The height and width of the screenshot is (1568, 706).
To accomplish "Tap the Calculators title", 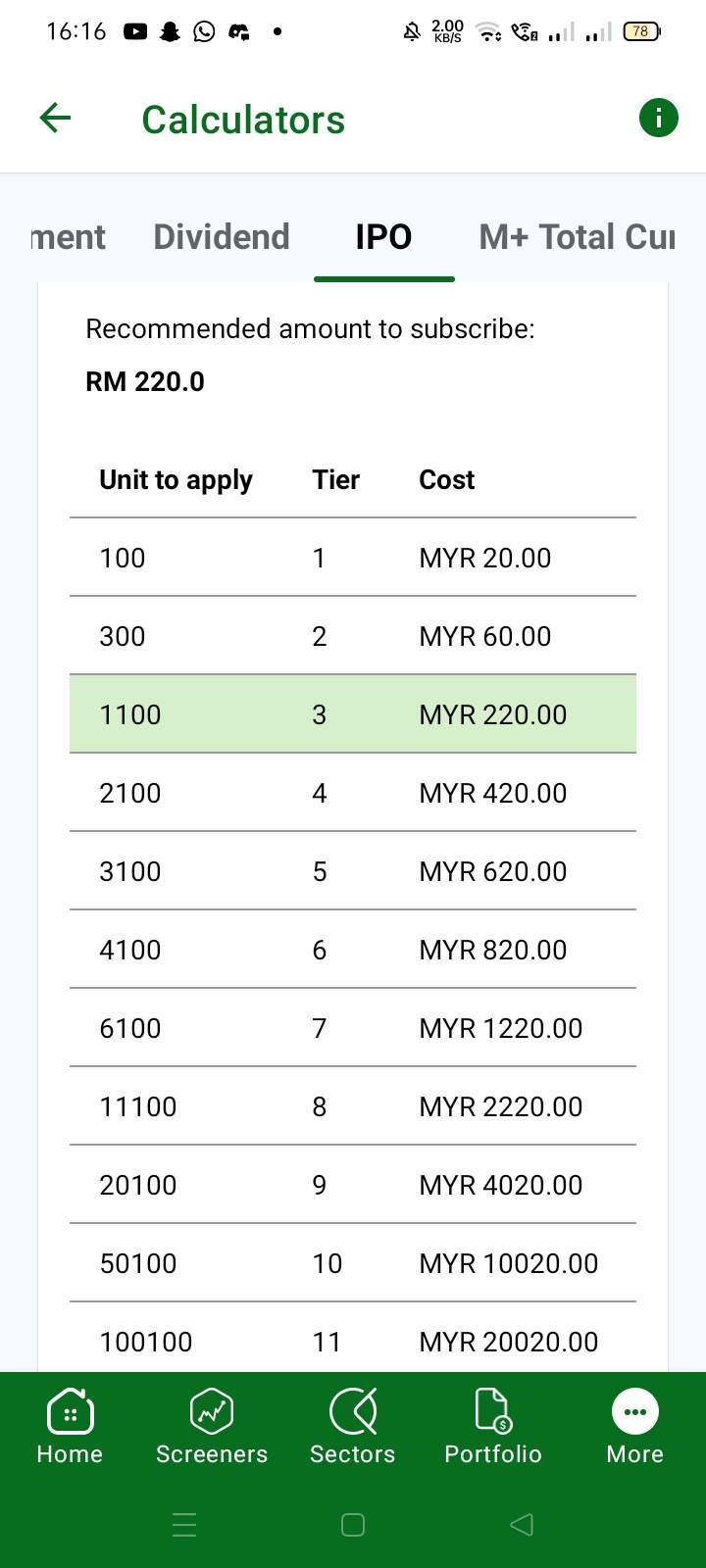I will (243, 120).
